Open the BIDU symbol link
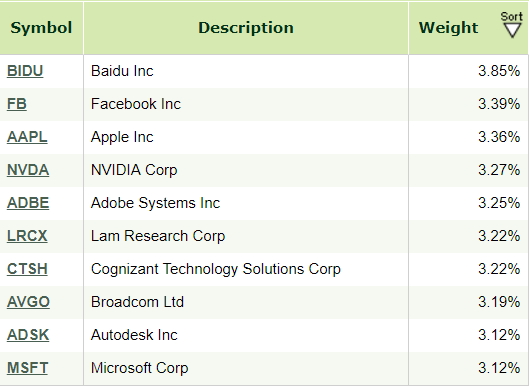529x386 pixels. [25, 71]
